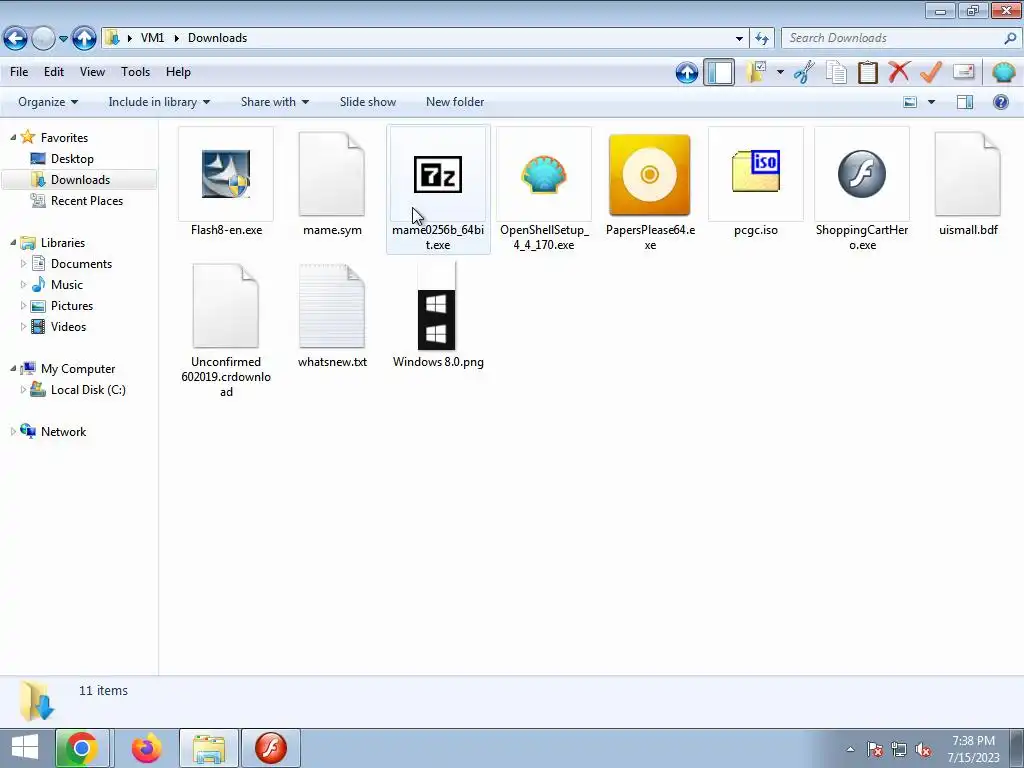This screenshot has height=768, width=1024.
Task: Click the Start button on taskbar
Action: tap(25, 748)
